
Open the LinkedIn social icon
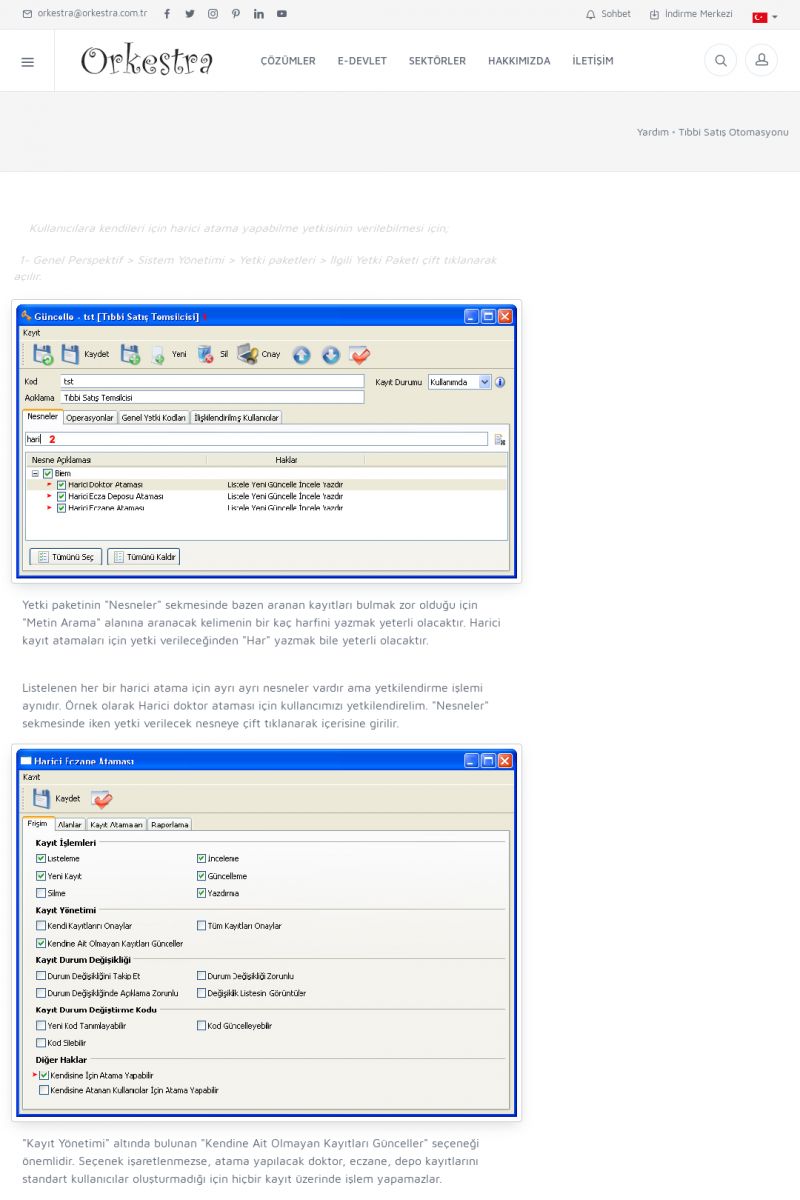pos(259,14)
